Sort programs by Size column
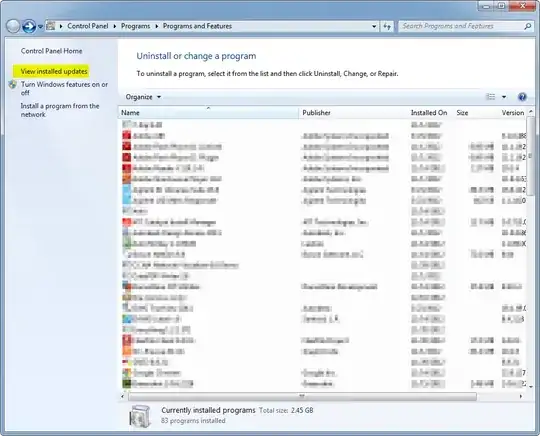Image resolution: width=540 pixels, height=436 pixels. (x=476, y=113)
